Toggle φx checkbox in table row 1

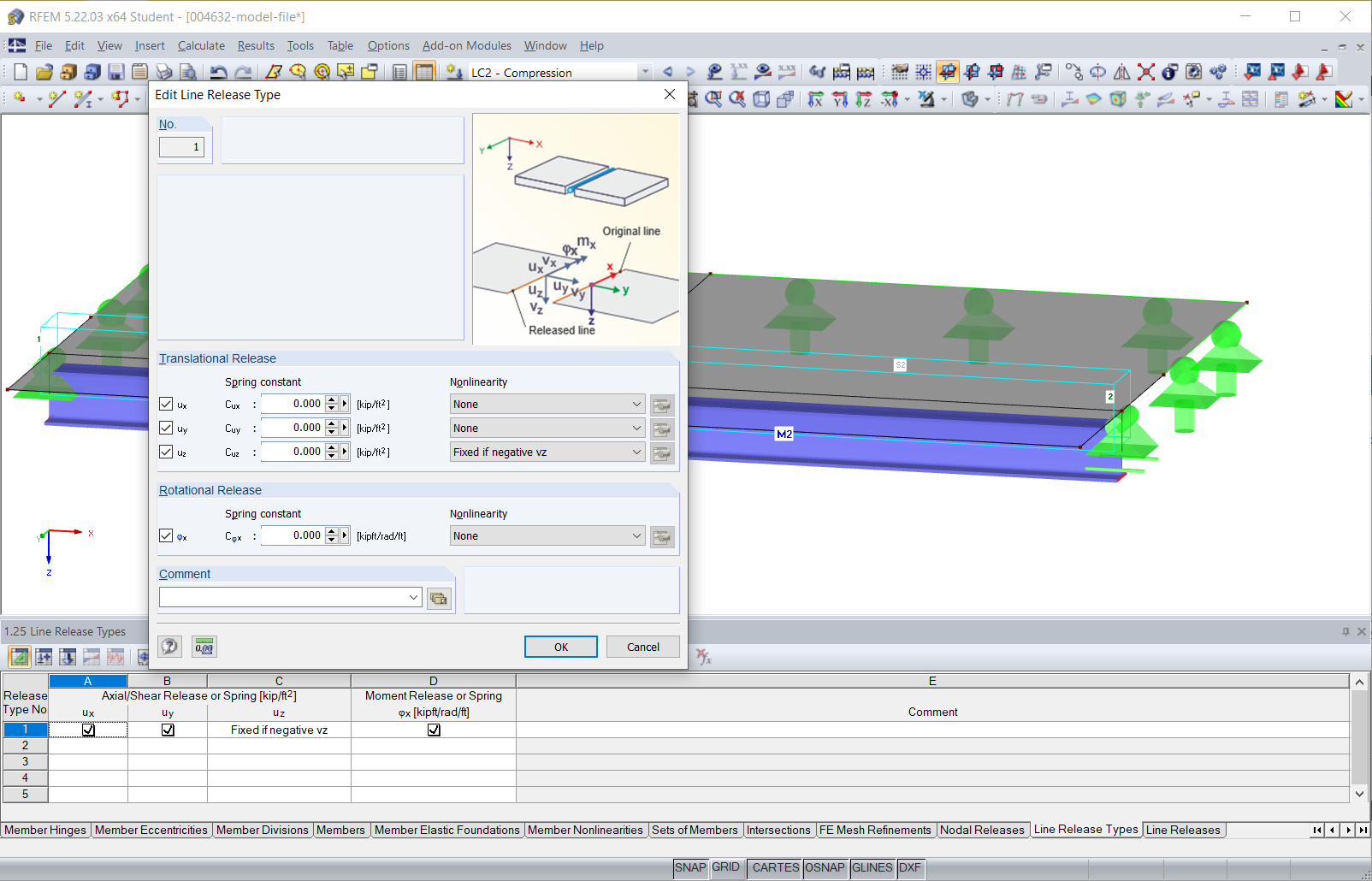(434, 730)
